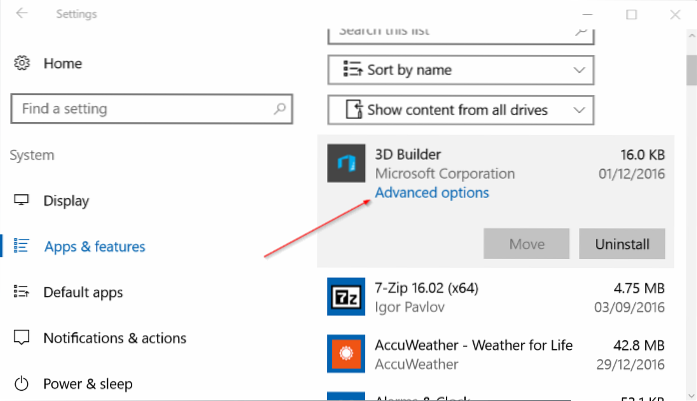Image resolution: width=697 pixels, height=401 pixels.
Task: Select the 7-Zip app icon
Action: click(346, 295)
